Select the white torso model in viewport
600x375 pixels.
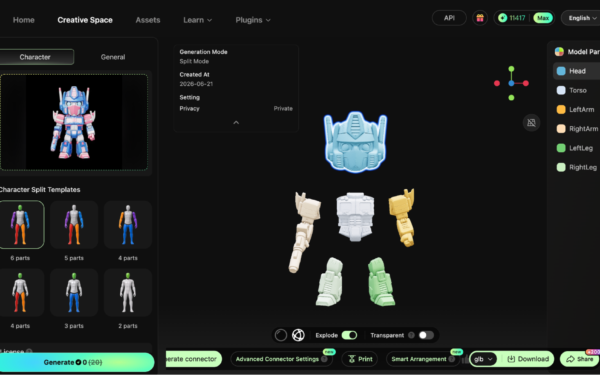tap(355, 216)
